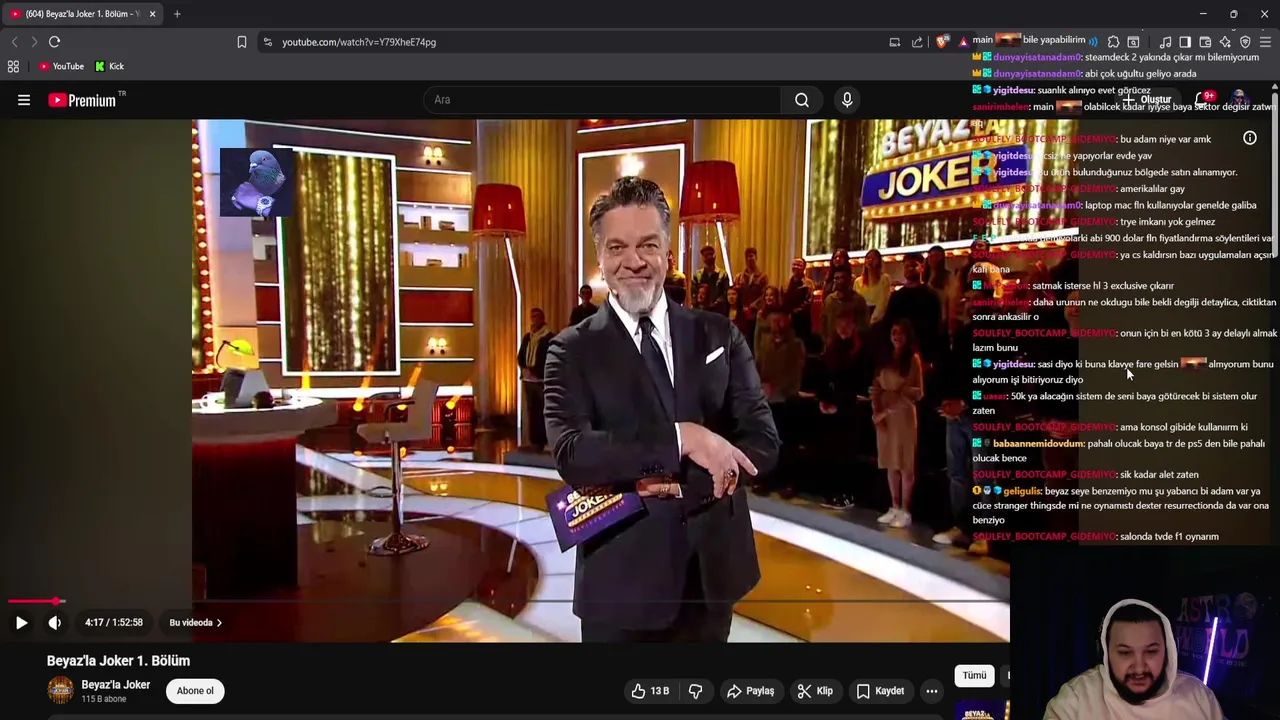
Task: Create a clip with the Klip button
Action: 815,691
